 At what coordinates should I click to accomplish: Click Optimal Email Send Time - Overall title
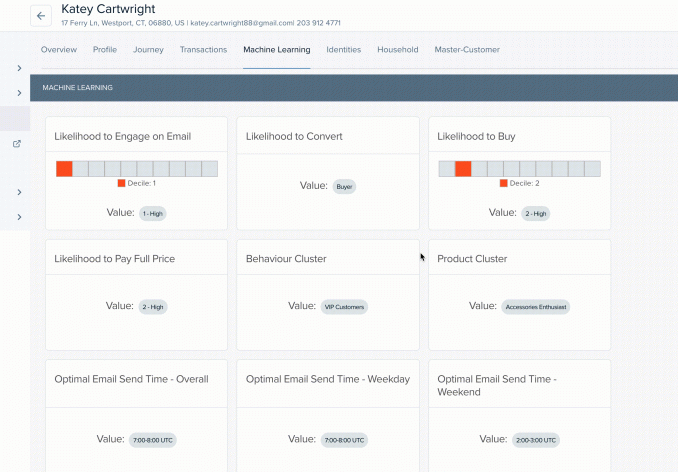[x=131, y=379]
